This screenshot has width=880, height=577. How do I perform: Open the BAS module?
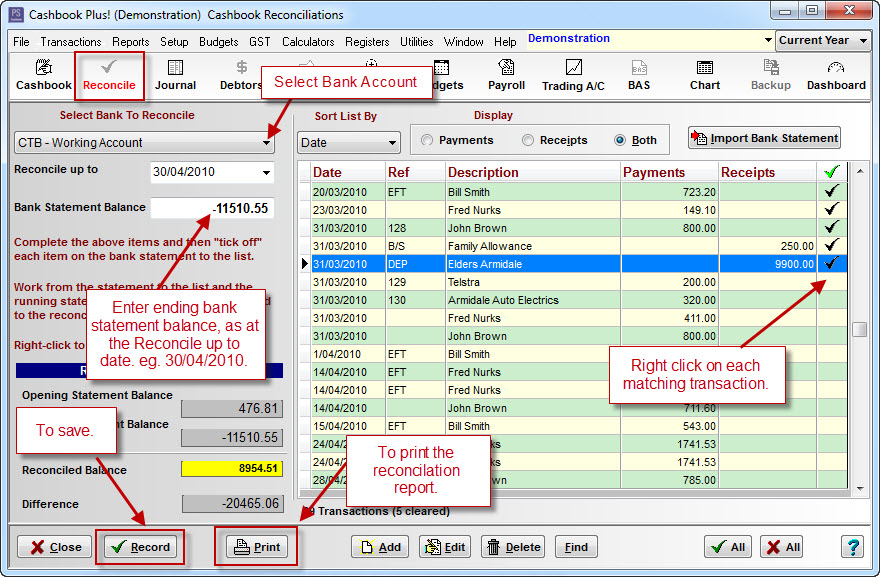(x=640, y=76)
